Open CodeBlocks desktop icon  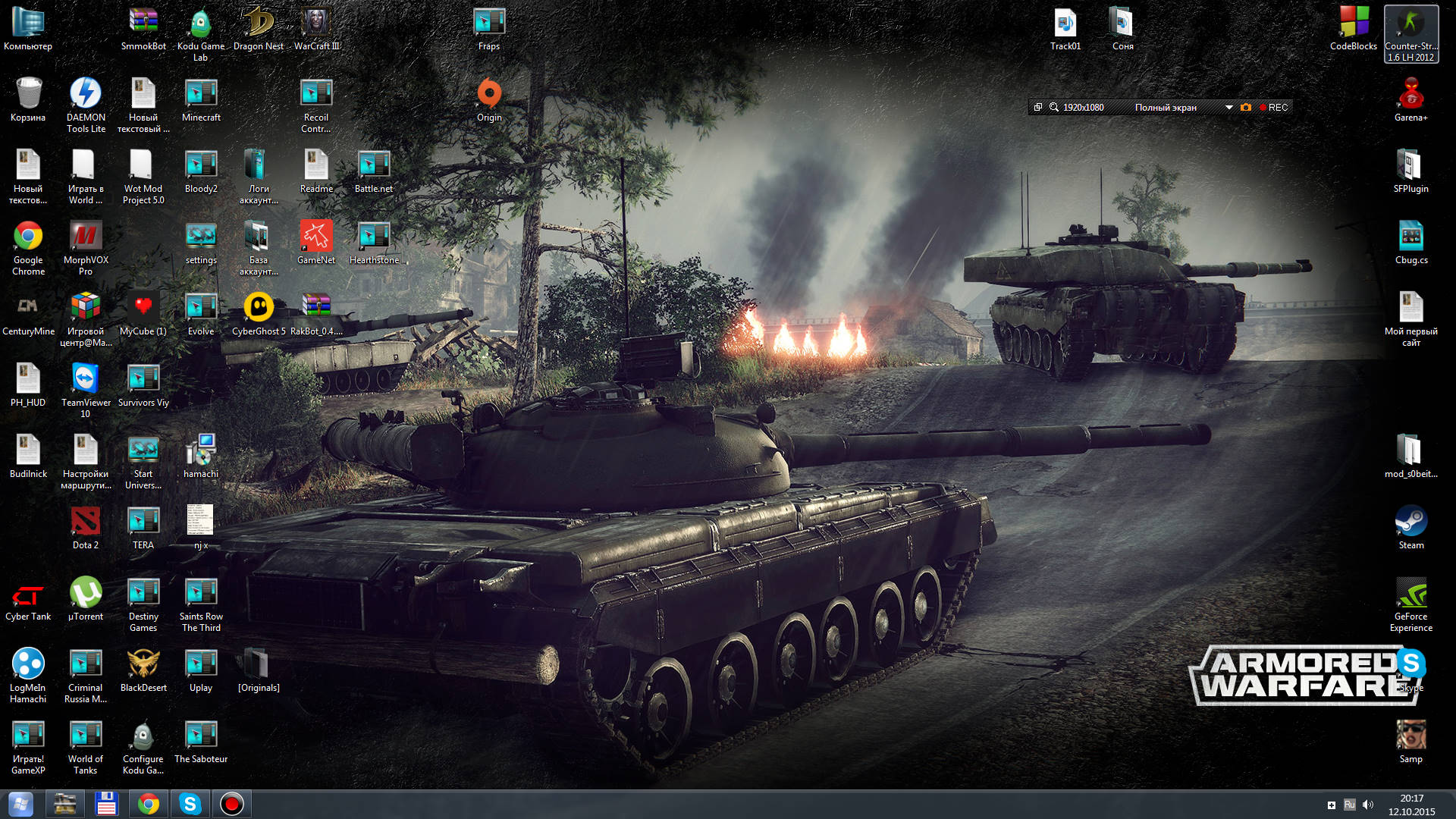pyautogui.click(x=1354, y=29)
